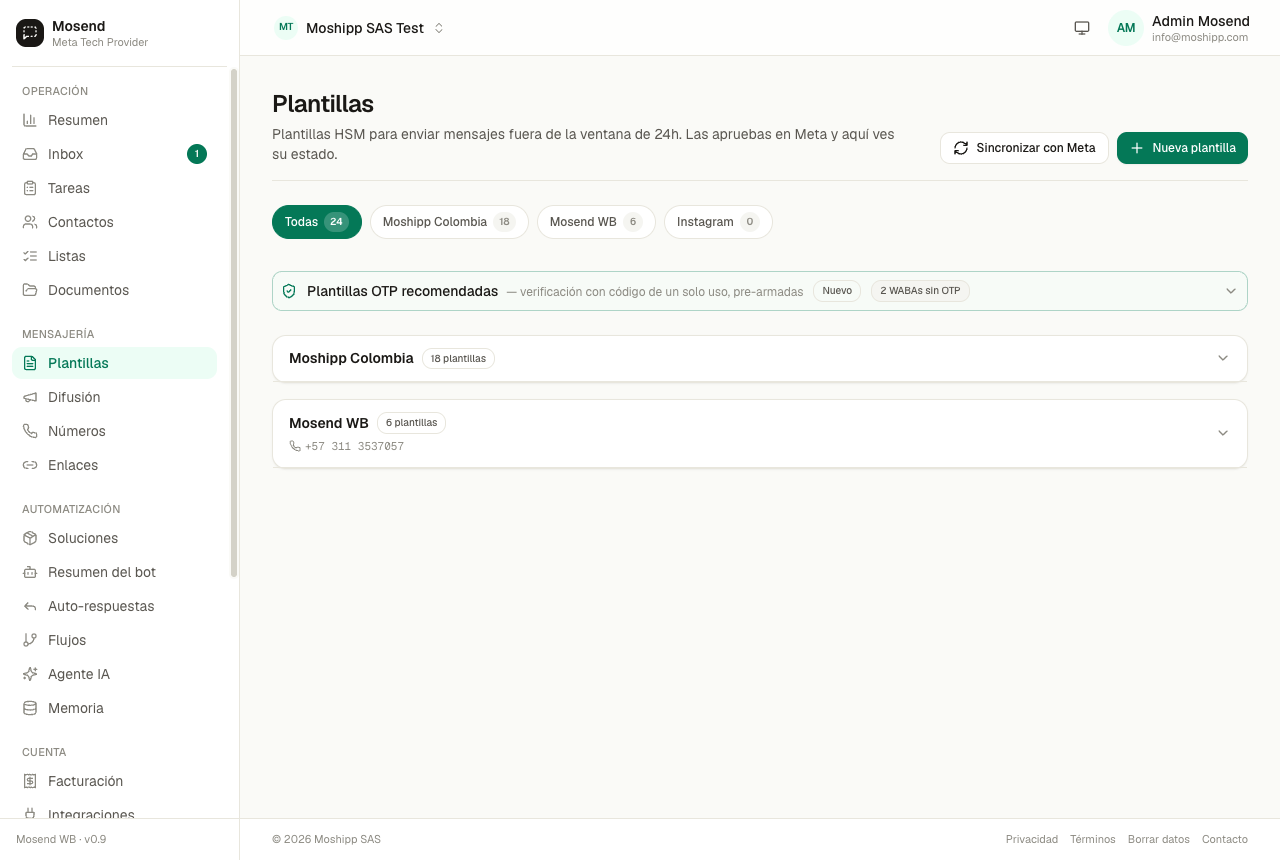Click the Plantillas document icon in sidebar
This screenshot has width=1280, height=860.
coord(30,363)
